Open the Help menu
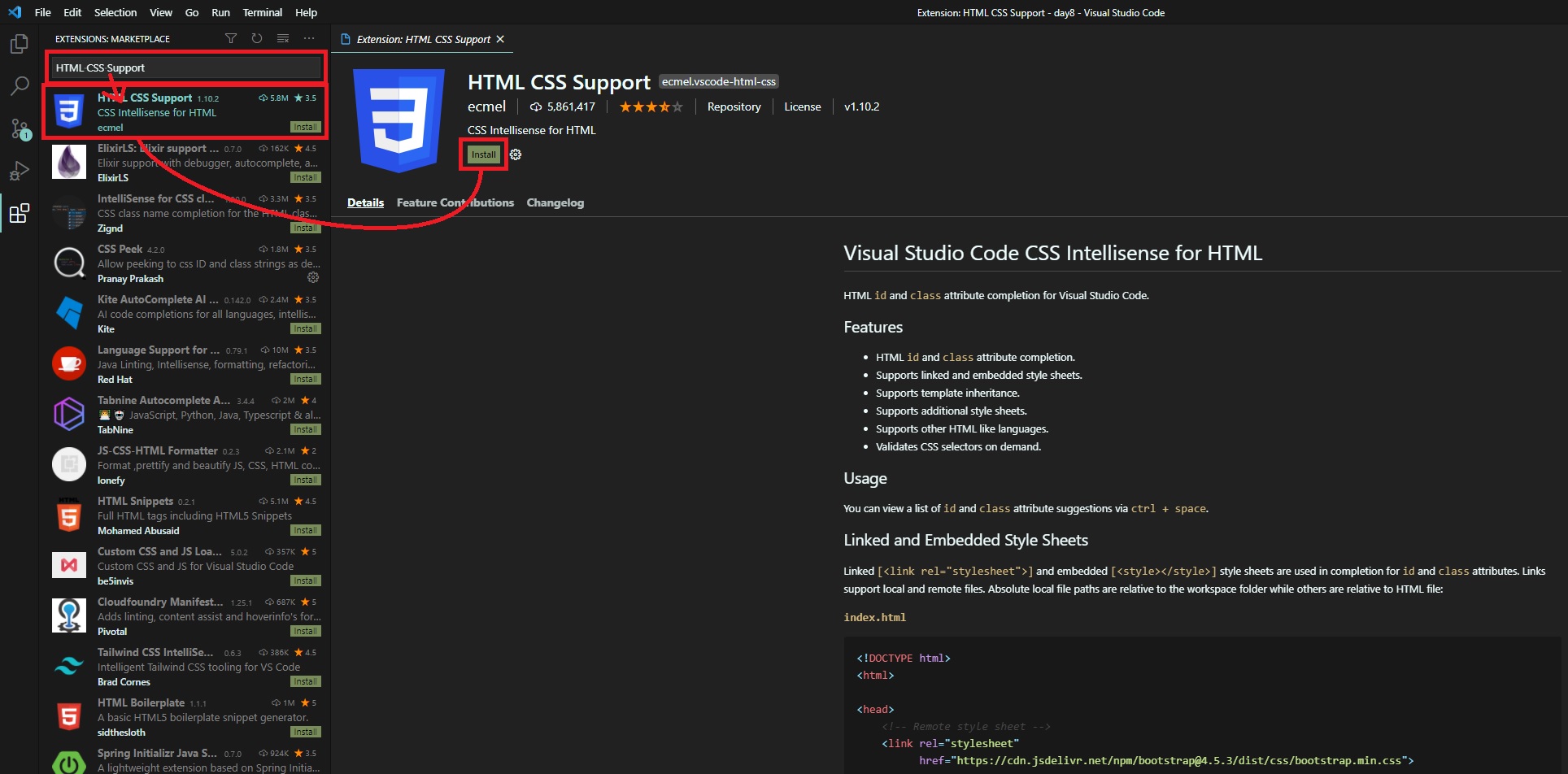The width and height of the screenshot is (1568, 774). click(307, 12)
